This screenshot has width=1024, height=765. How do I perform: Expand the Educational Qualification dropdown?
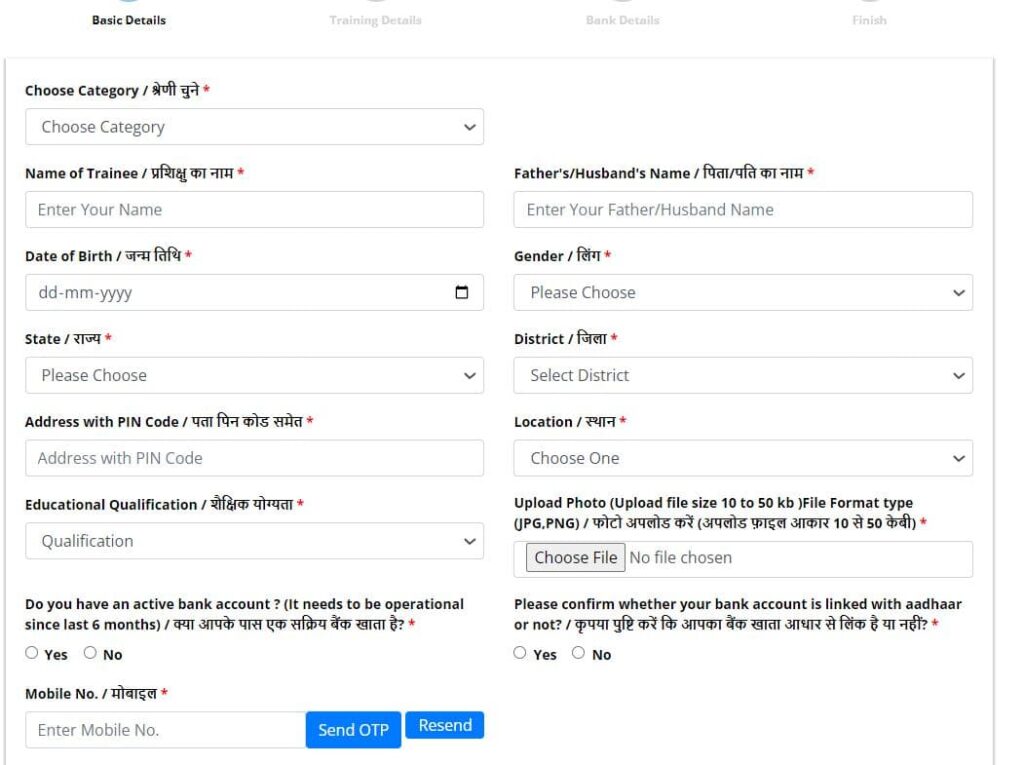(254, 541)
